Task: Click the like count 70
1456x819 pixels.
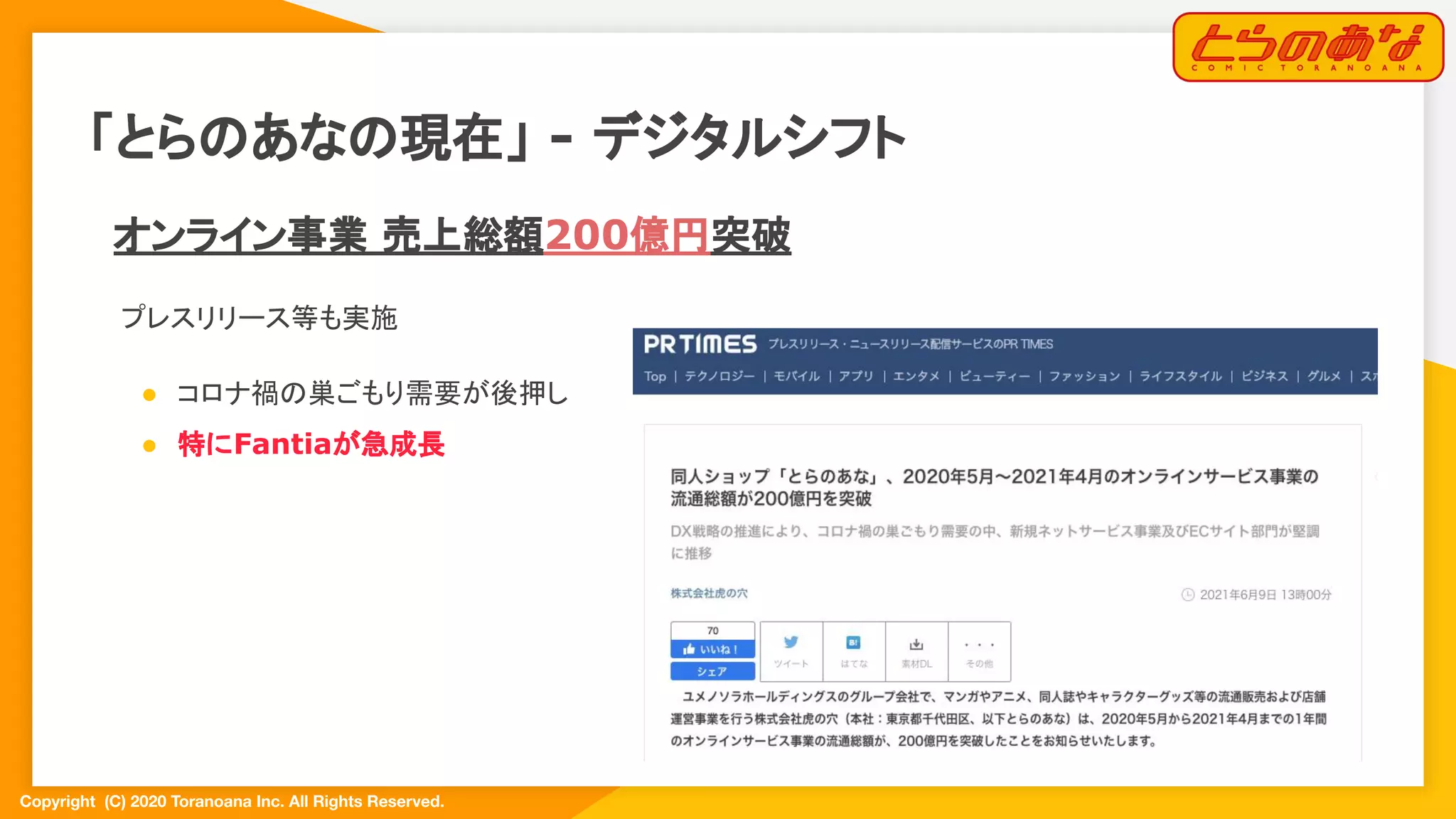Action: click(x=712, y=631)
